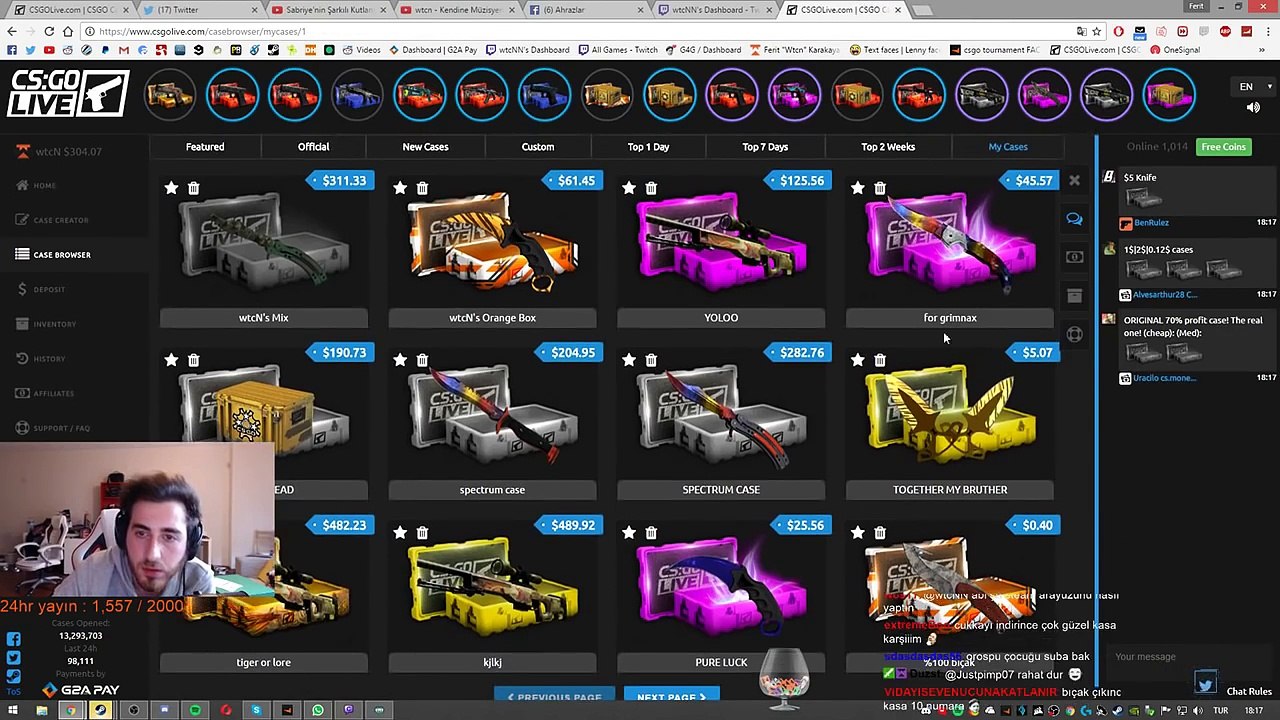Toggle favorite star on YOLOO case
Screen dimensions: 1280x720
629,188
